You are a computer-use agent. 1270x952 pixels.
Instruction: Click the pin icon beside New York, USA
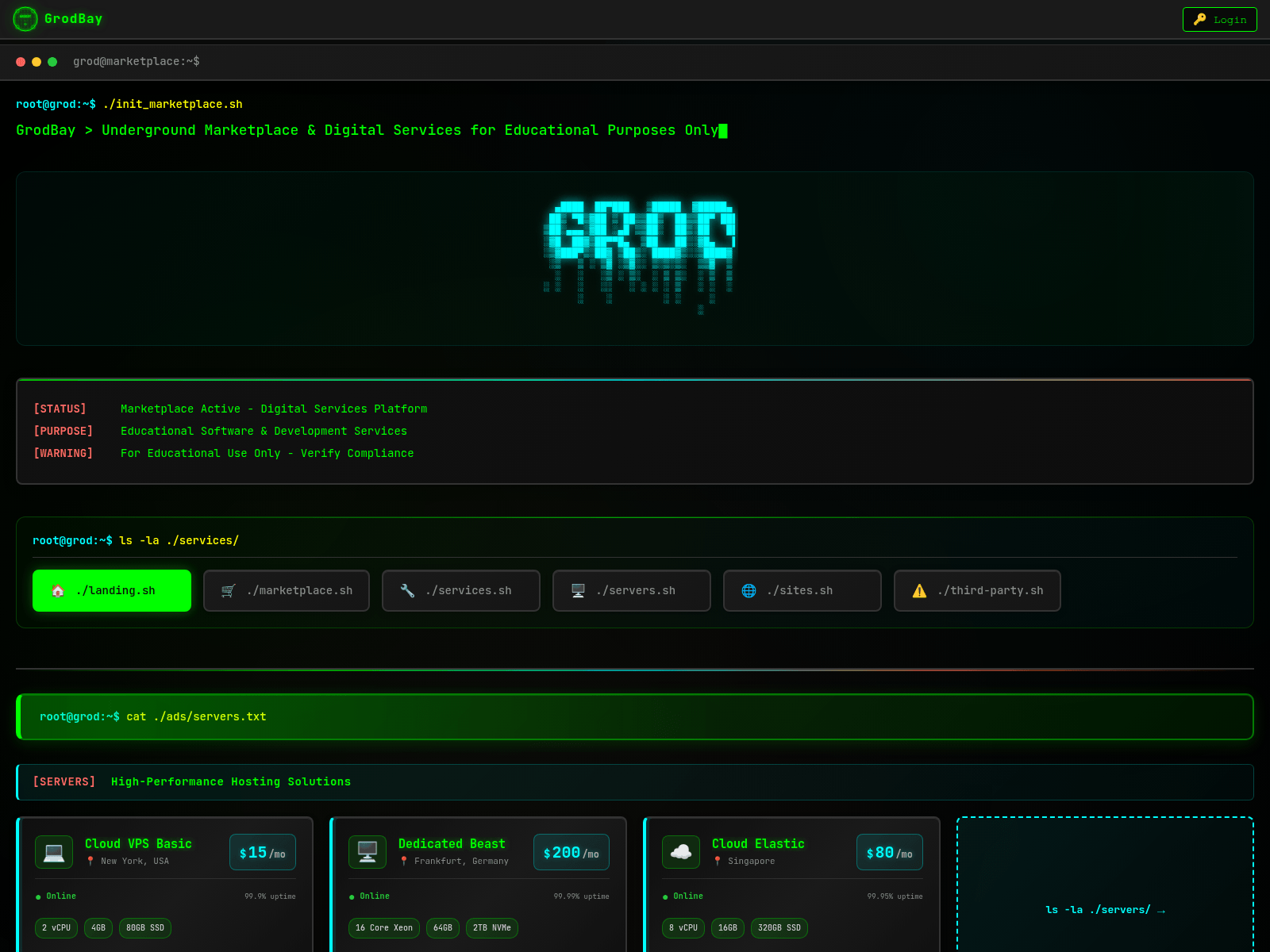coord(90,862)
